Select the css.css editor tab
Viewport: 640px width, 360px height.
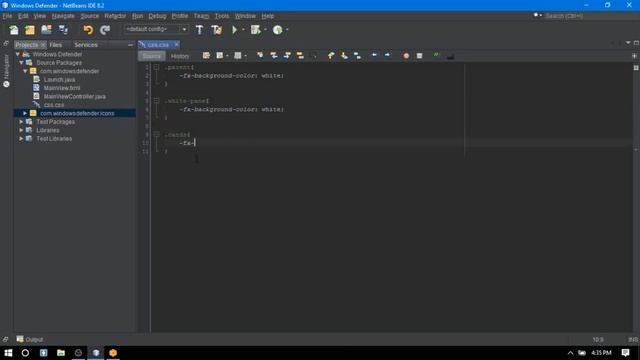click(x=158, y=44)
